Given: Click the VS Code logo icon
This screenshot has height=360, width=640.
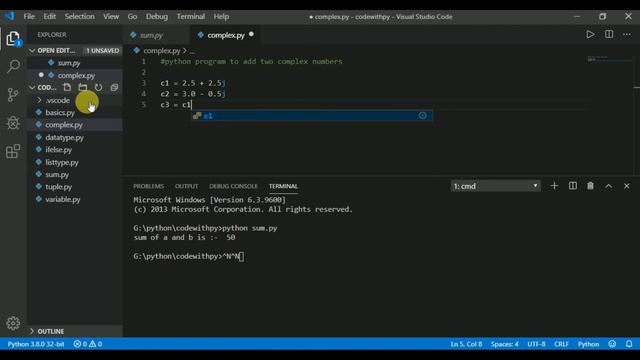Looking at the screenshot, I should pyautogui.click(x=10, y=16).
